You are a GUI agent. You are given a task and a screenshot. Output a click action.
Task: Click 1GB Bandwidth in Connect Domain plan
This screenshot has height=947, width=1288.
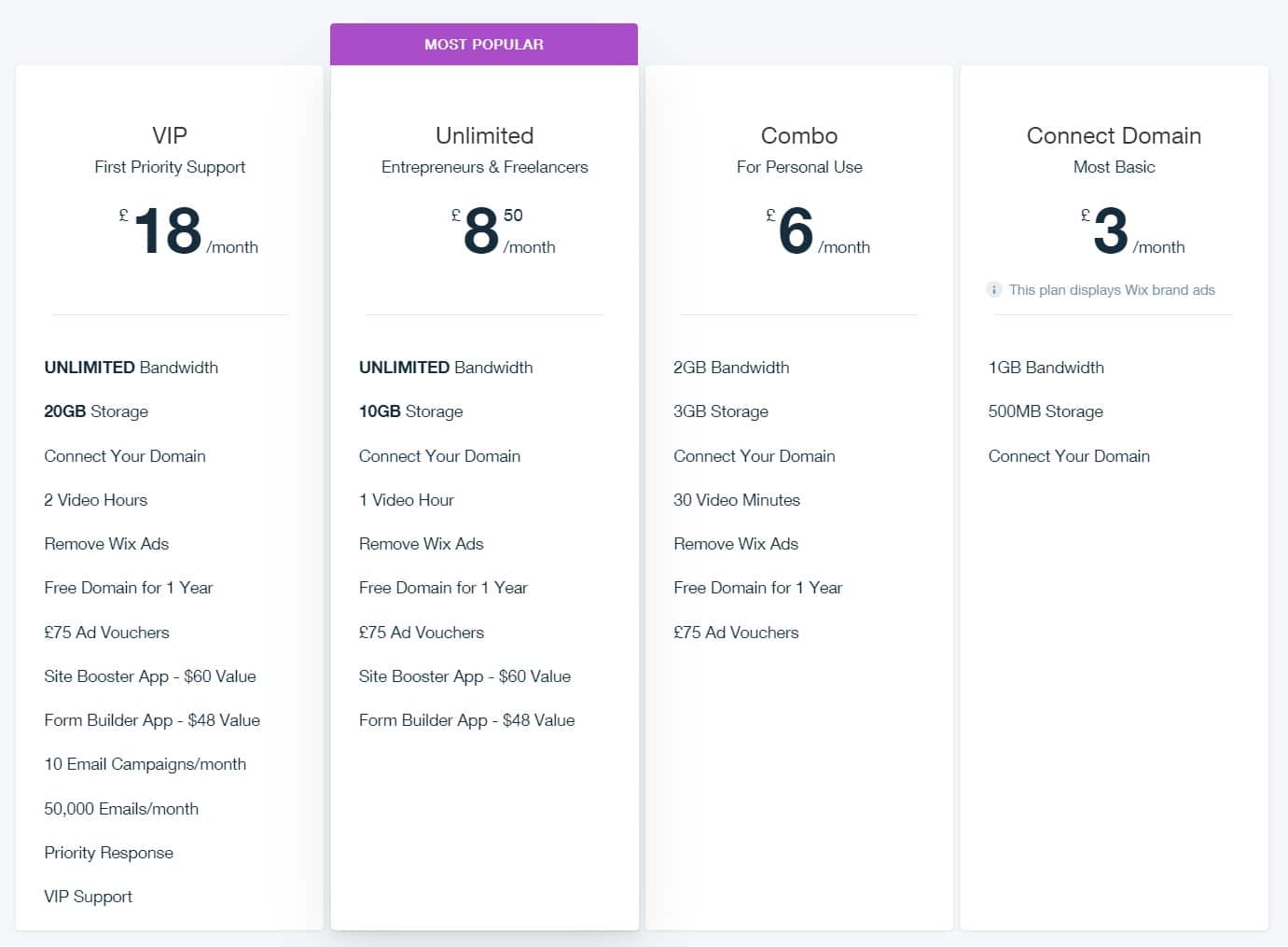pyautogui.click(x=1046, y=368)
